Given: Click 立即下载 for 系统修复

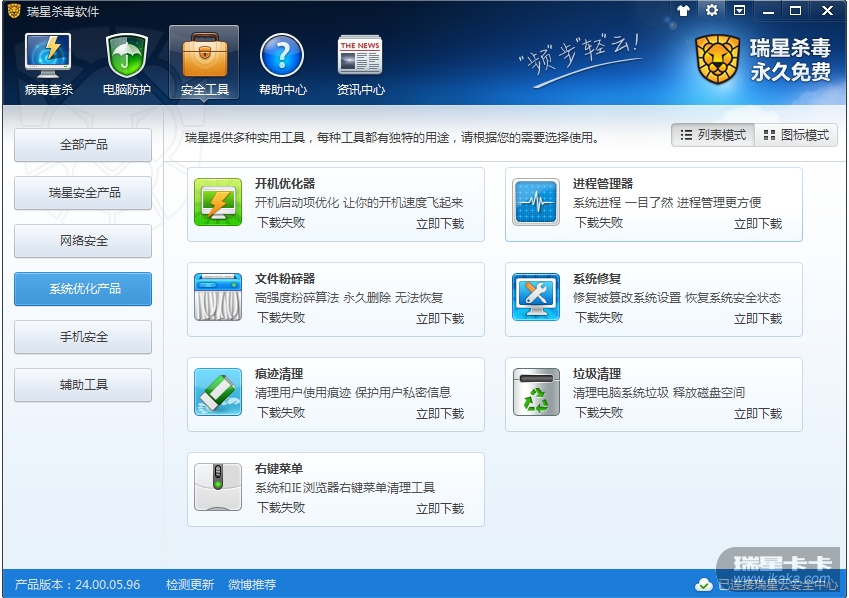Looking at the screenshot, I should [757, 318].
